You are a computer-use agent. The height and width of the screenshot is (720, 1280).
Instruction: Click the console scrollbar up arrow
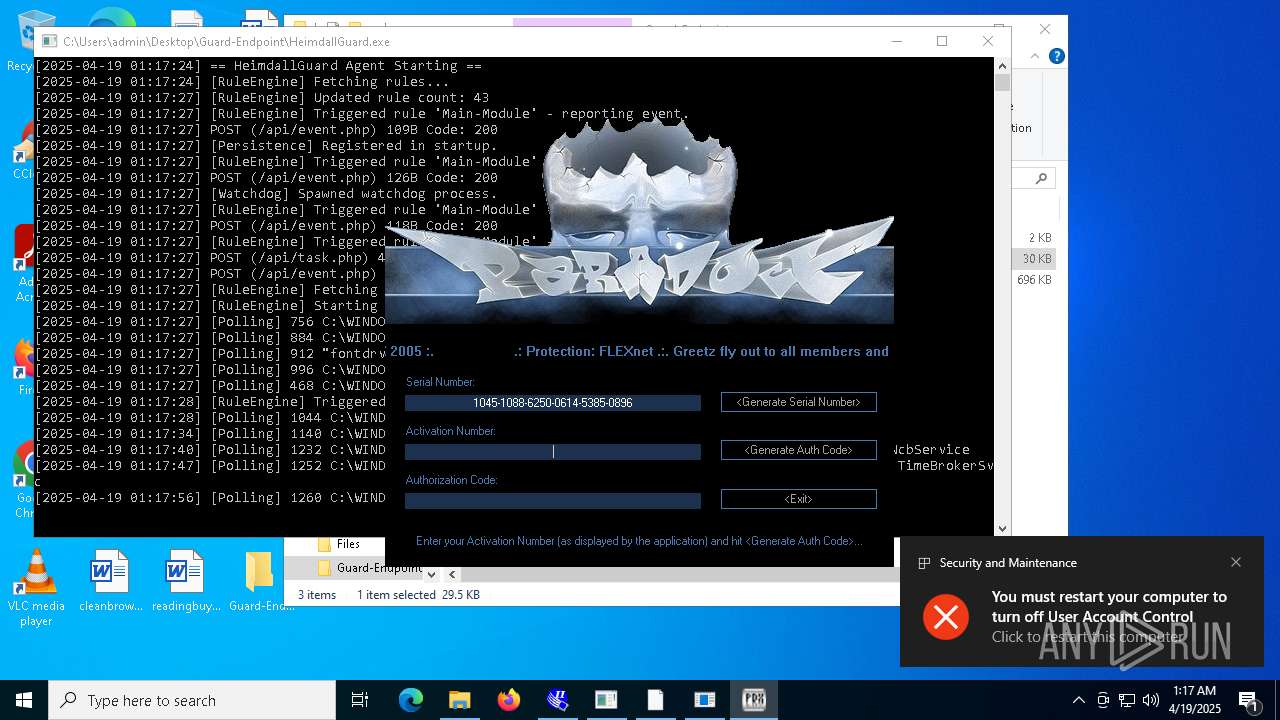tap(1003, 65)
